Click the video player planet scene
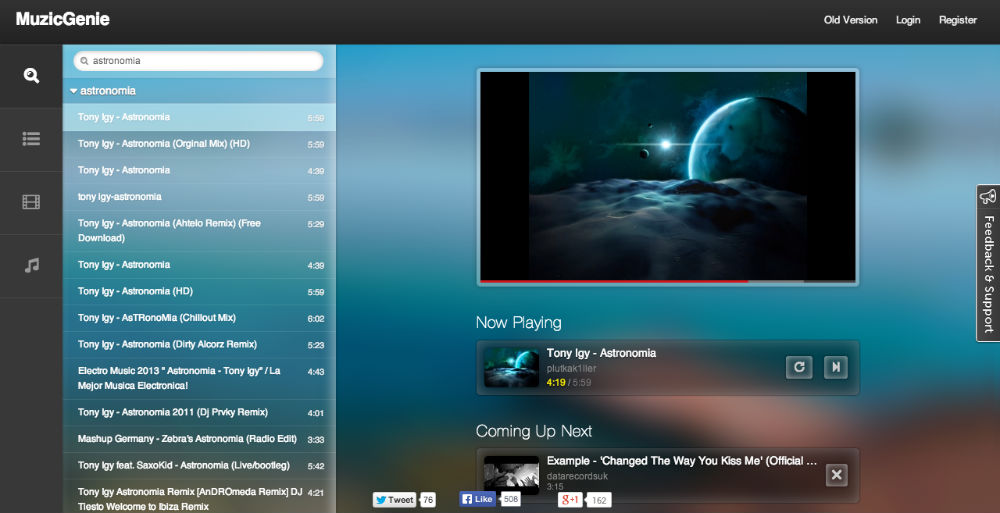Image resolution: width=1000 pixels, height=513 pixels. 668,175
